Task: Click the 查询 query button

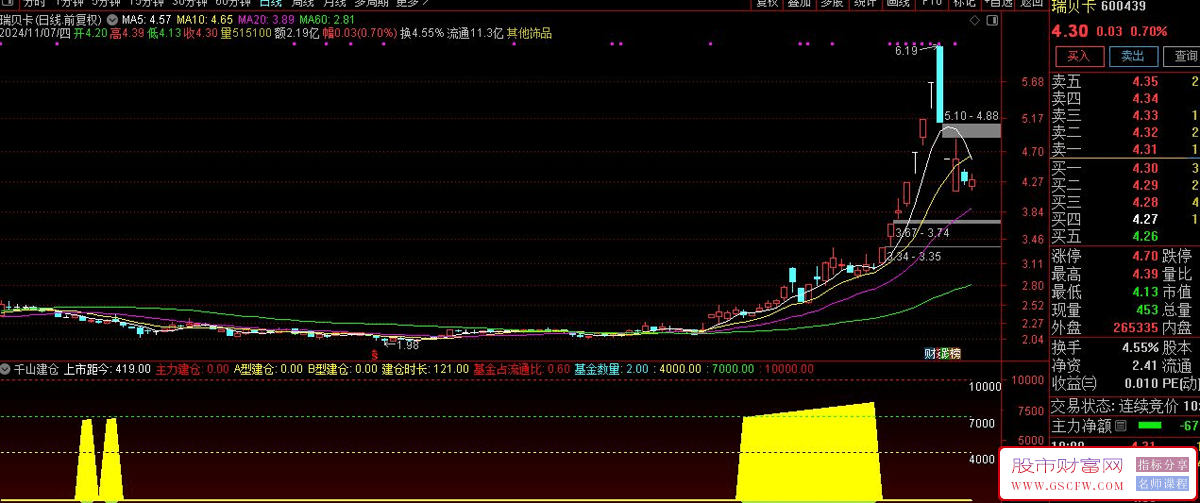Action: pyautogui.click(x=1184, y=56)
